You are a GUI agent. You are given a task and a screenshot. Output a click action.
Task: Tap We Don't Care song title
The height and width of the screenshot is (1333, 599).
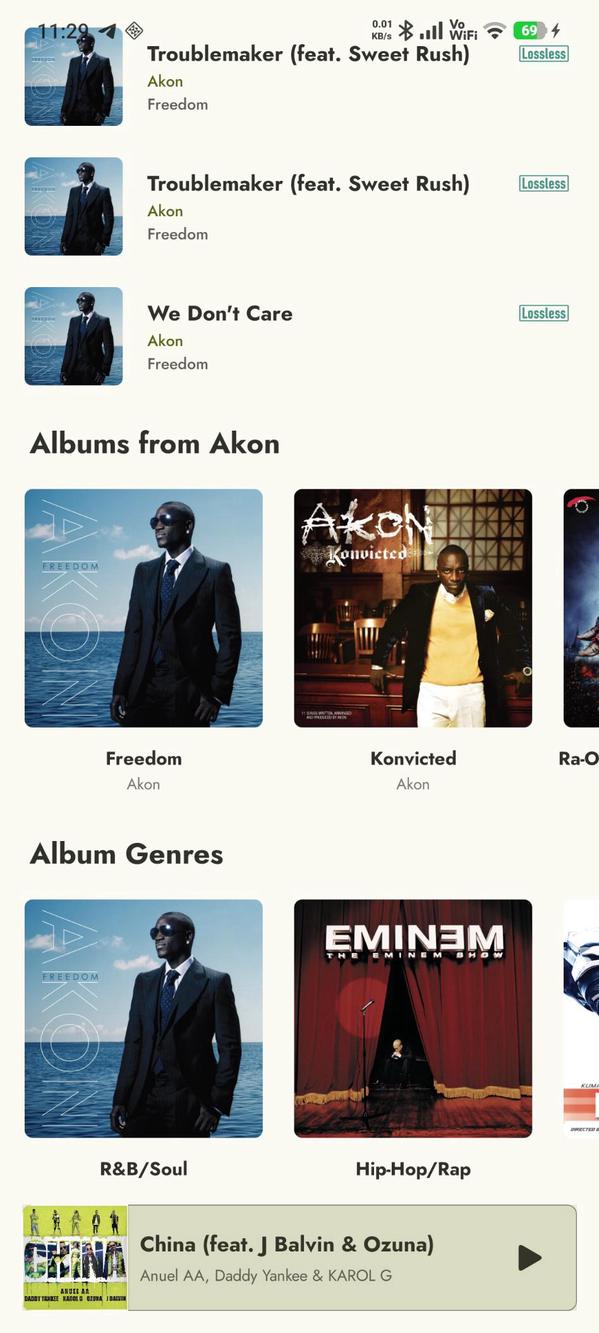click(x=220, y=313)
